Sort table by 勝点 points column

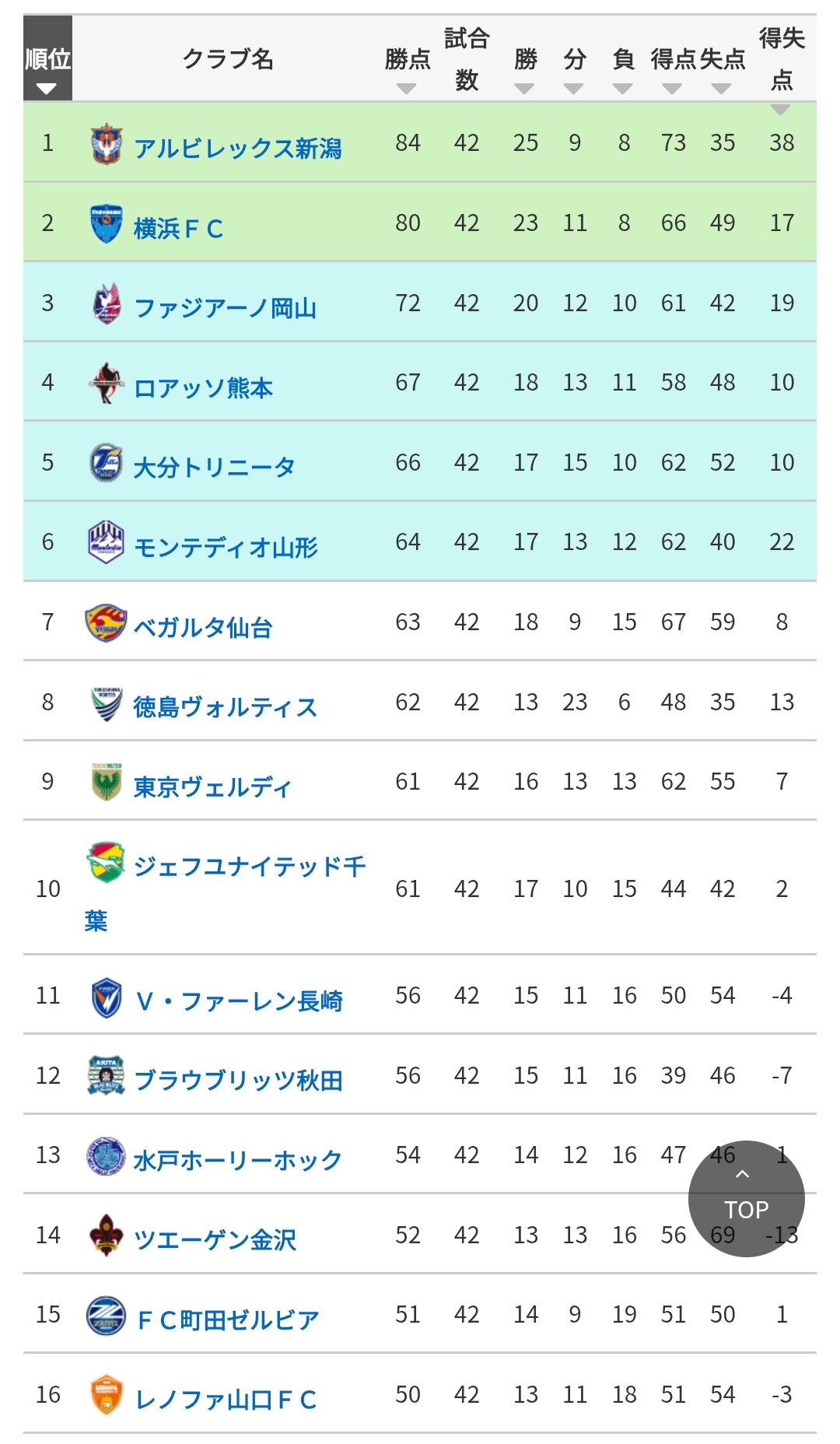click(407, 70)
